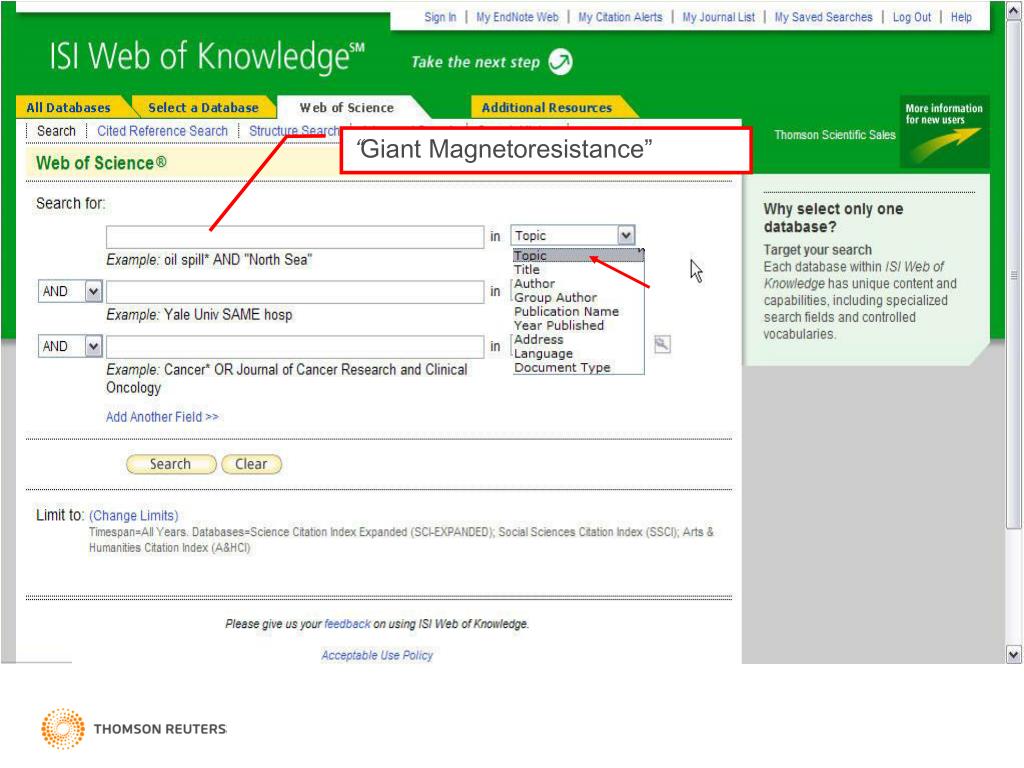Image resolution: width=1024 pixels, height=768 pixels.
Task: Click the search aid magnifier icon
Action: (662, 344)
